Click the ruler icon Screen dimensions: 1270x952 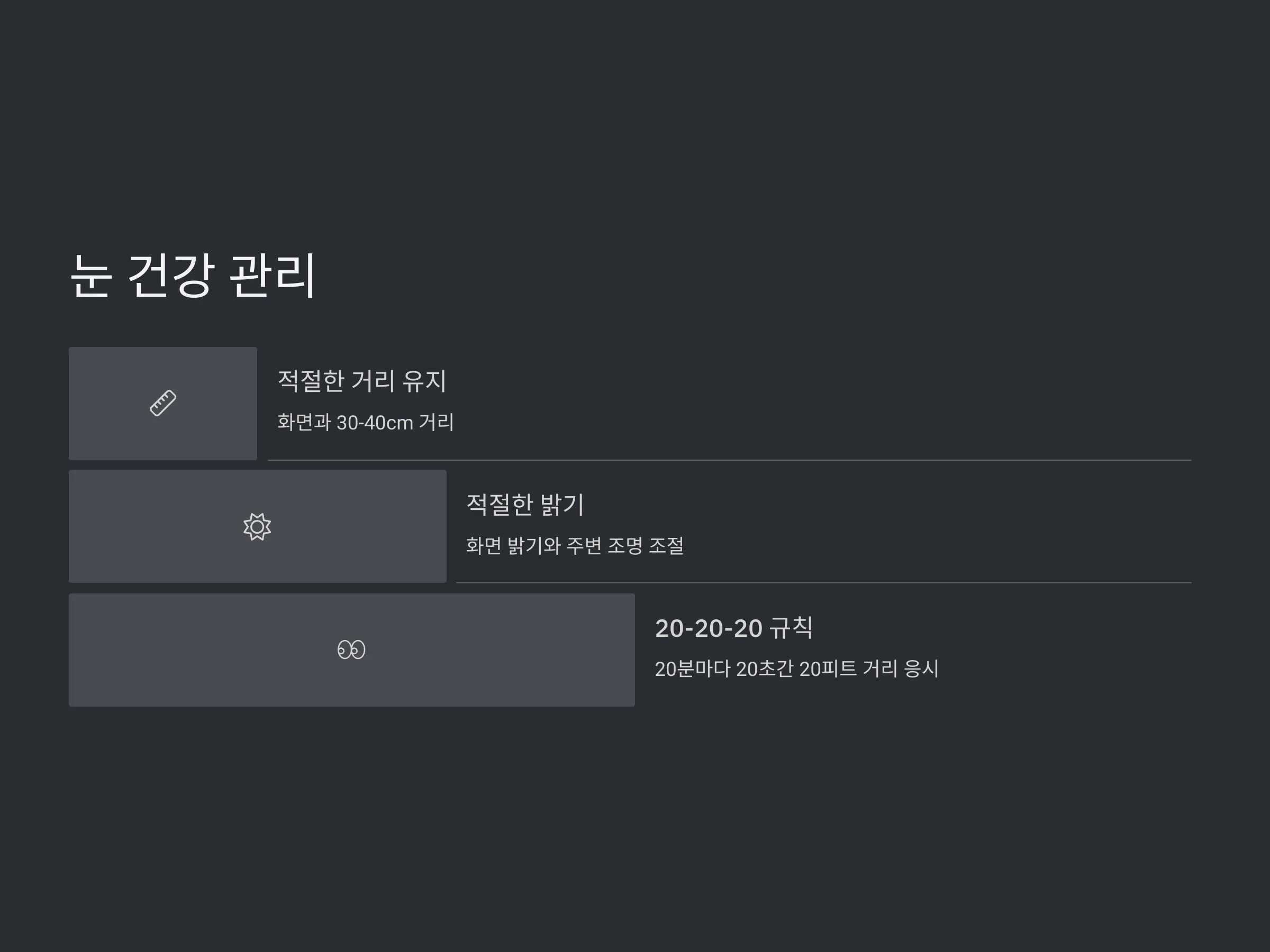pyautogui.click(x=163, y=404)
